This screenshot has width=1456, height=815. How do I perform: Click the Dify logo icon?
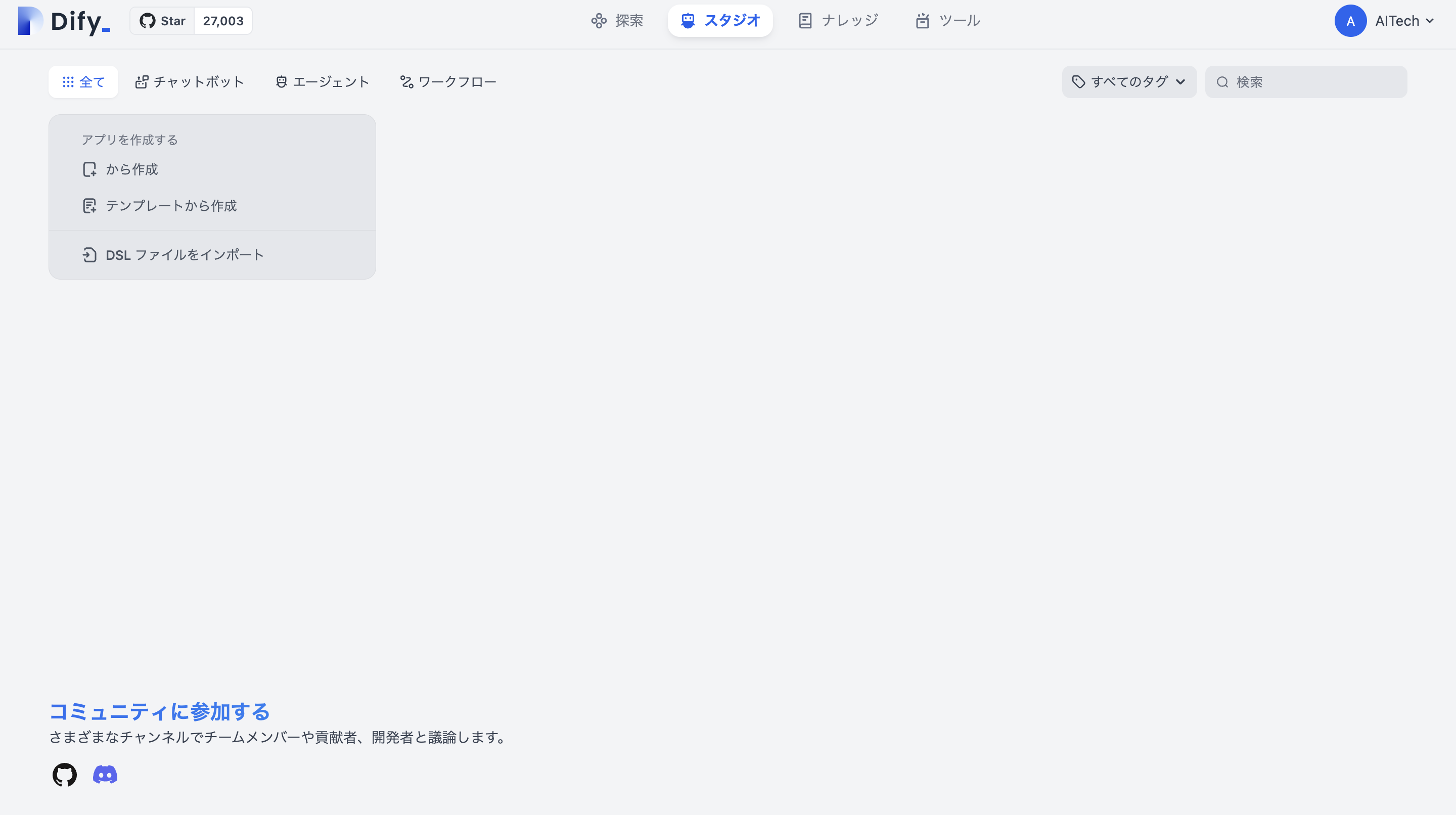pyautogui.click(x=30, y=21)
